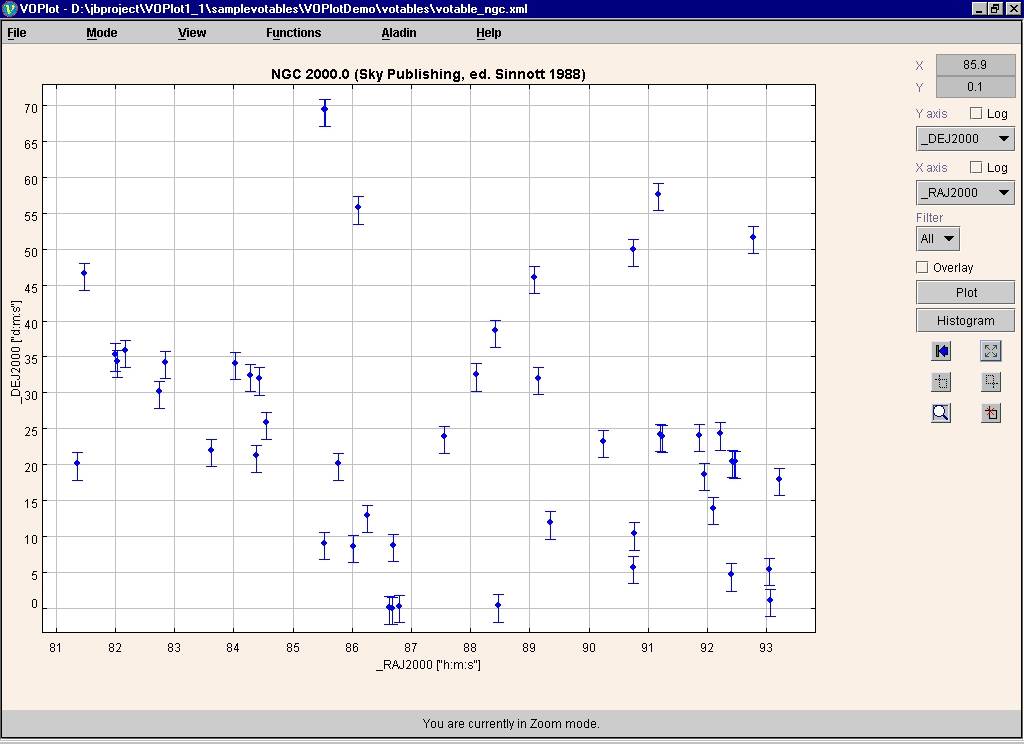Click the 'Filter' label text

click(929, 217)
